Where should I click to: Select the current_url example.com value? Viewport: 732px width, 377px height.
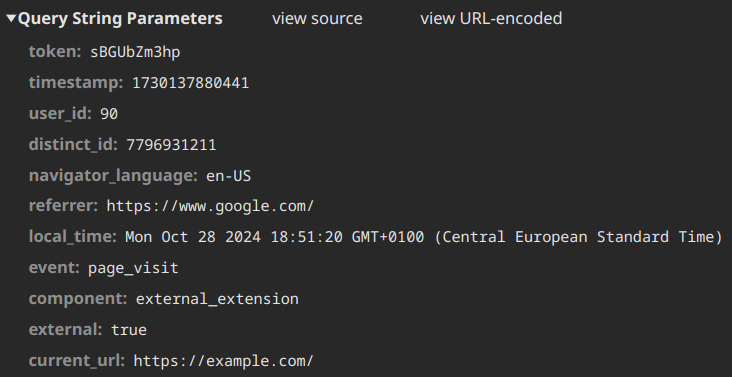tap(224, 361)
